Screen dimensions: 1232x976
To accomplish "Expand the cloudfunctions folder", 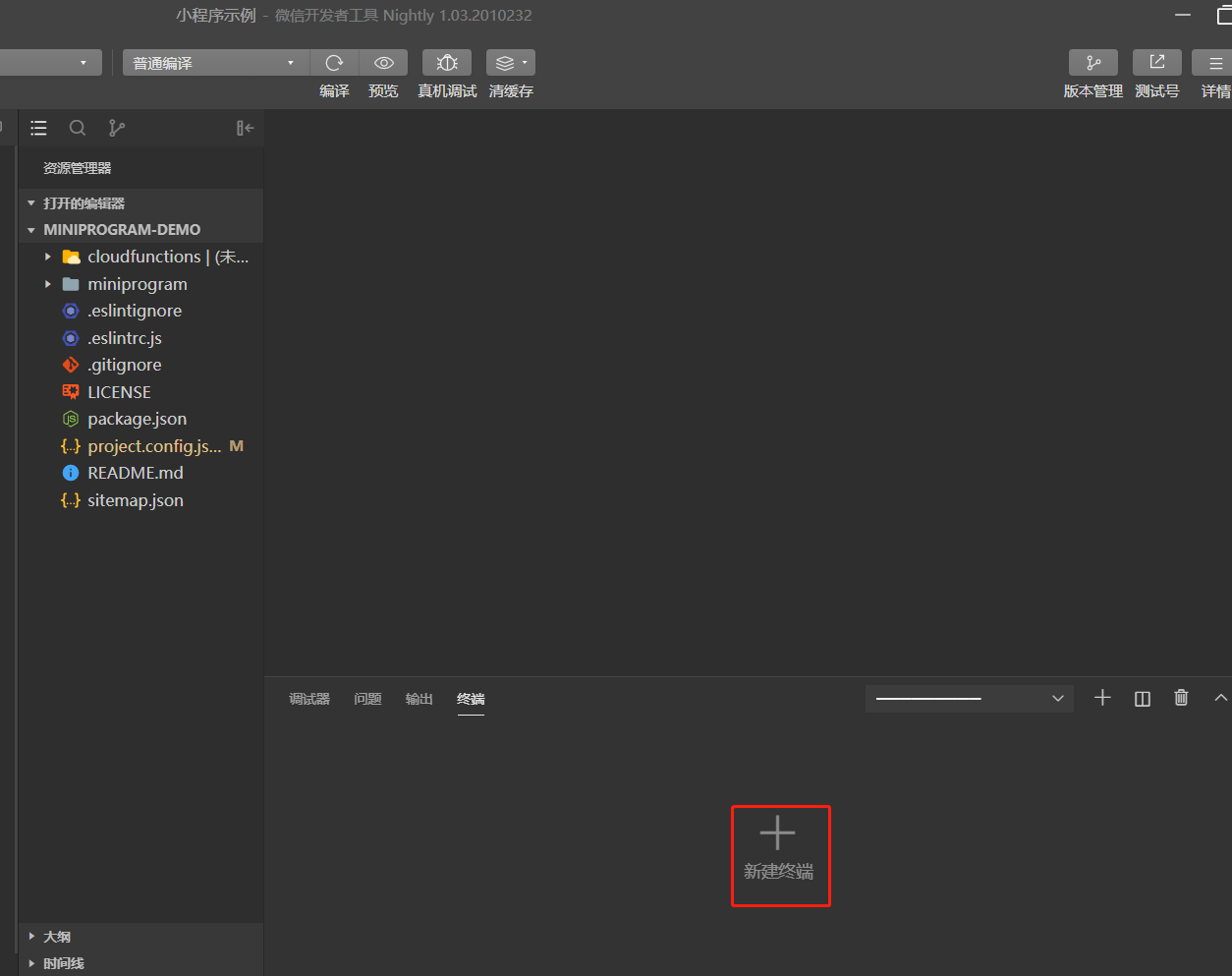I will click(x=48, y=257).
